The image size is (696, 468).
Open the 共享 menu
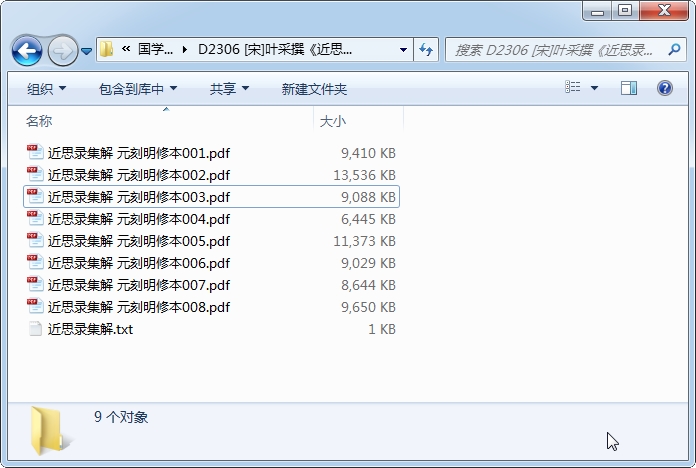229,89
